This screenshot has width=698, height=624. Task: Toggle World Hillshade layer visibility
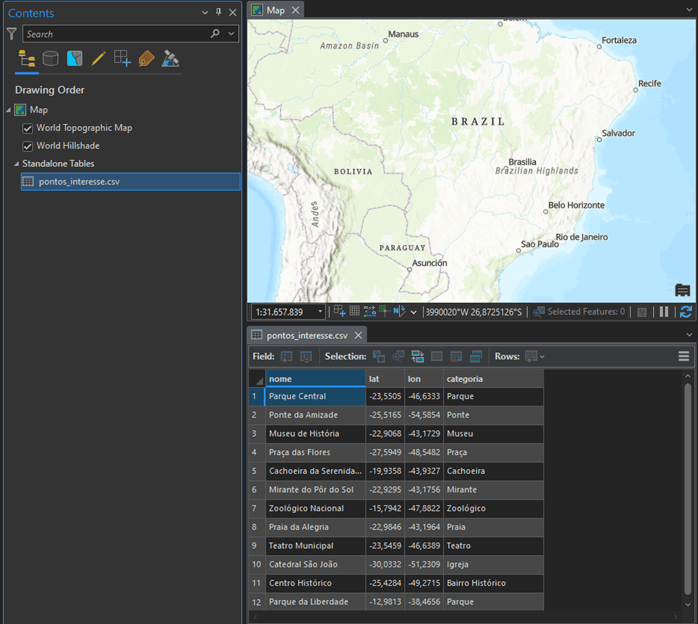pos(28,146)
